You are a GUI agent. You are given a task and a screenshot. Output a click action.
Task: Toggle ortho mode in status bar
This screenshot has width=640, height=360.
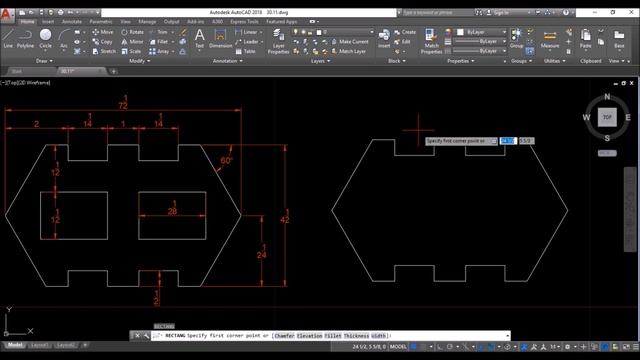[440, 347]
